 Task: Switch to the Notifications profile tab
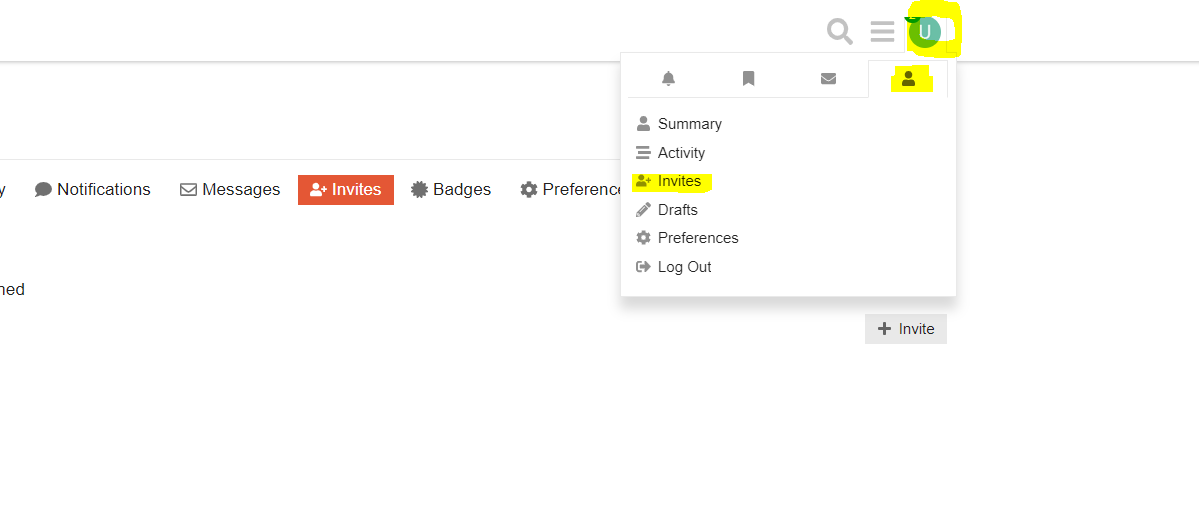[x=93, y=189]
